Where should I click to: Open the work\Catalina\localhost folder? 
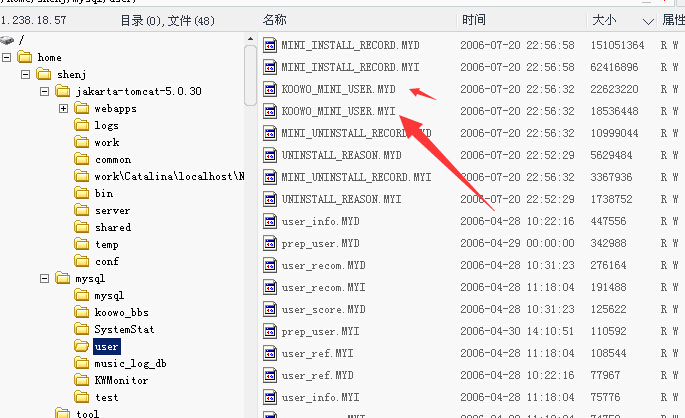click(x=170, y=176)
